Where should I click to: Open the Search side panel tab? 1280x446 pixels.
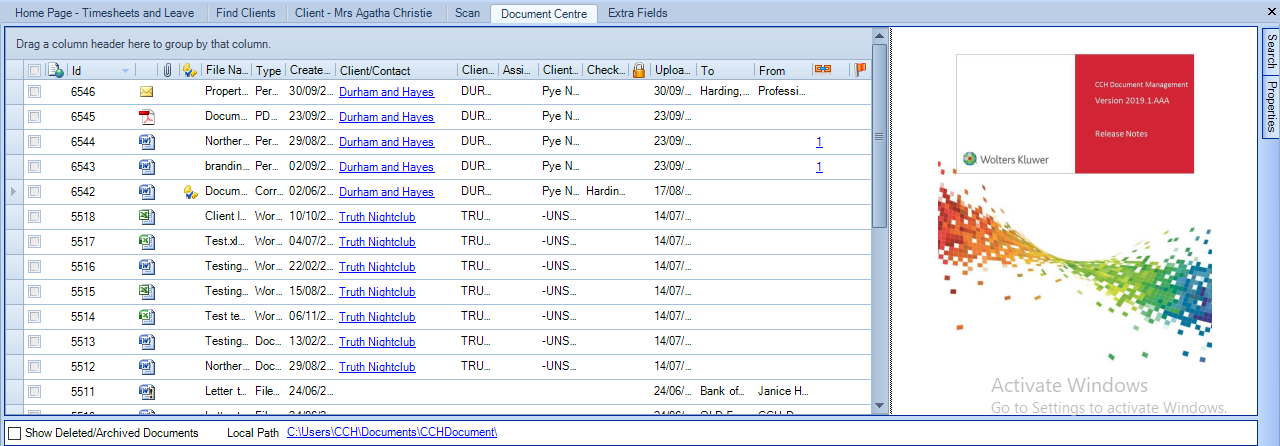[1270, 52]
